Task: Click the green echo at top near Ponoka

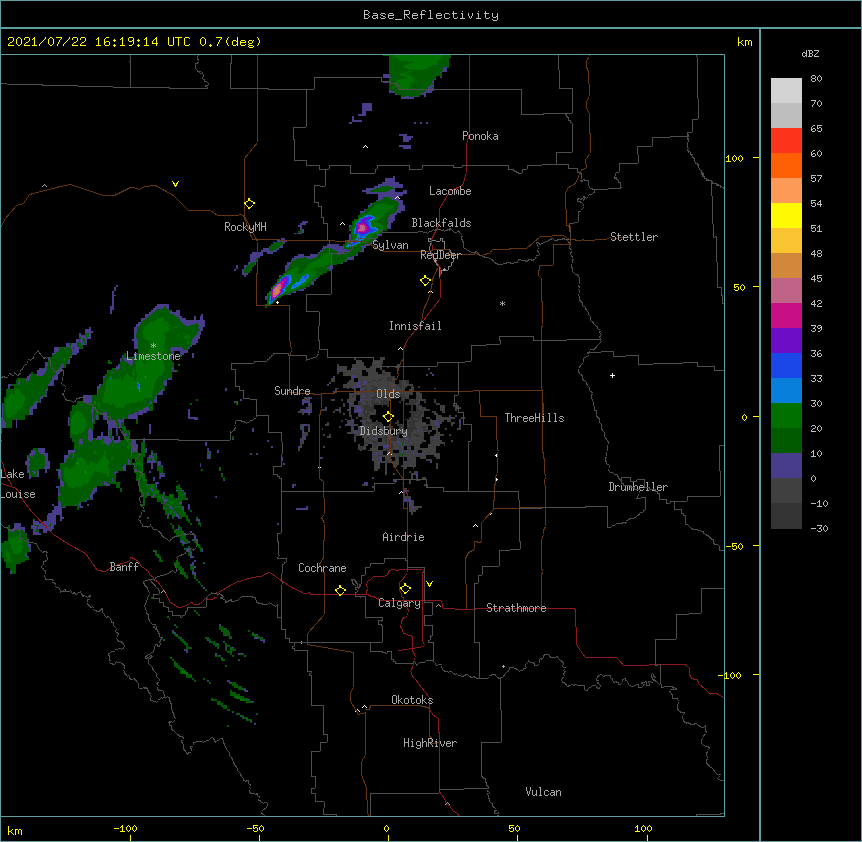Action: tap(419, 75)
